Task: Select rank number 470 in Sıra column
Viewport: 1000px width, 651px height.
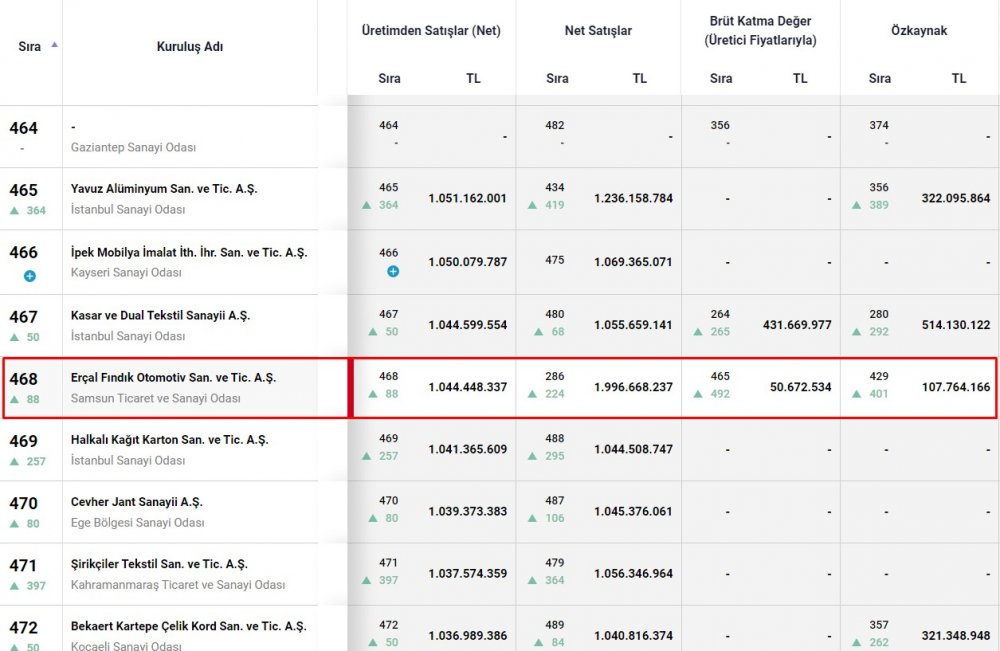Action: tap(24, 504)
